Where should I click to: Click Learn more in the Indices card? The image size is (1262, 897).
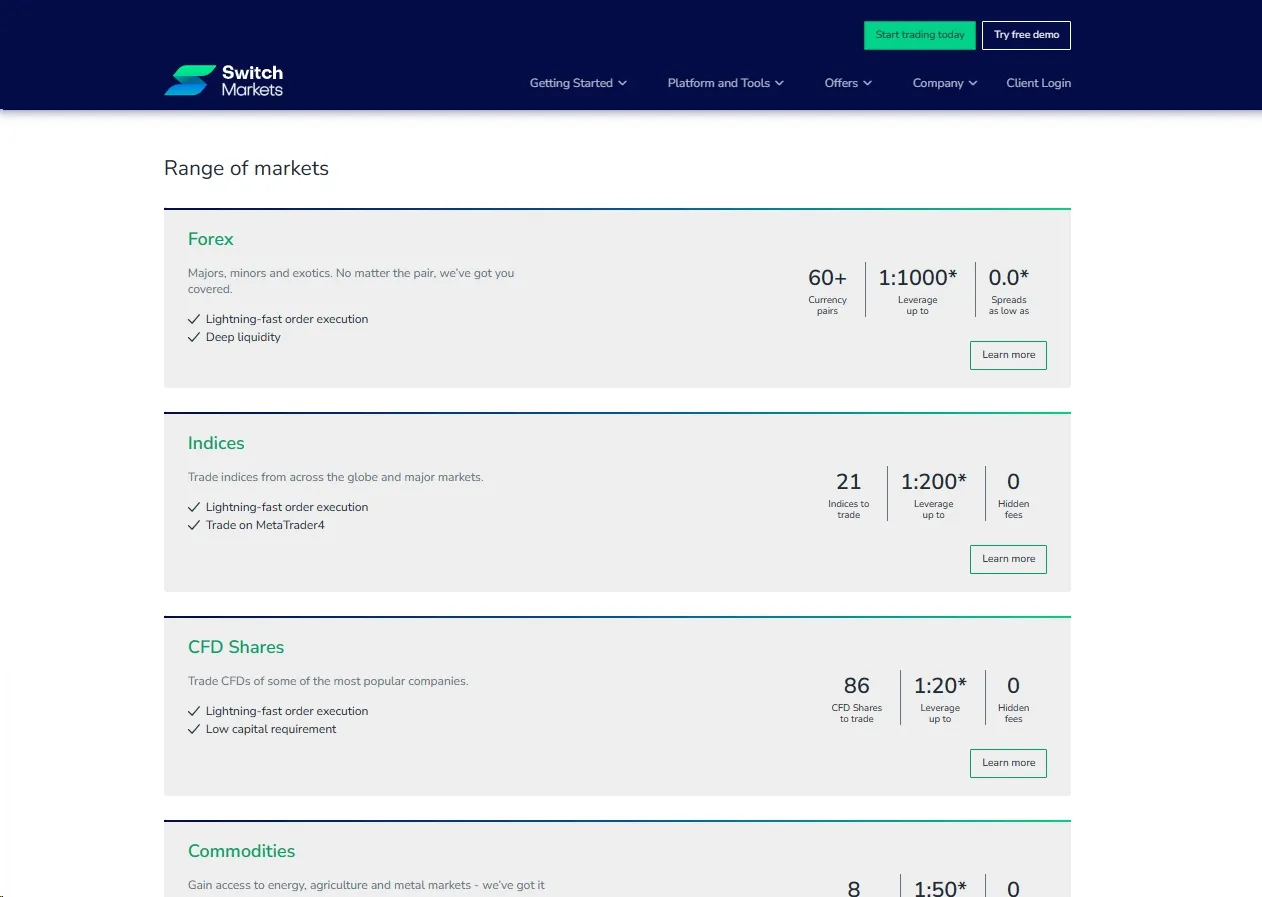1008,559
